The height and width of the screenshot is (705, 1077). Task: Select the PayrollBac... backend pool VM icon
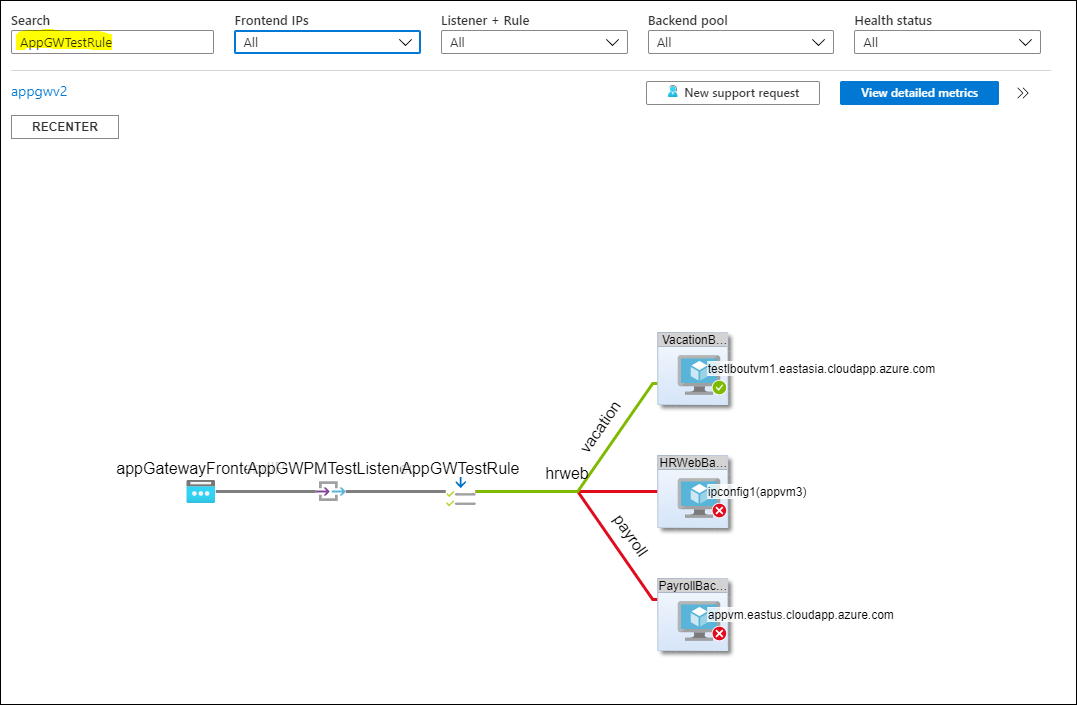tap(699, 620)
